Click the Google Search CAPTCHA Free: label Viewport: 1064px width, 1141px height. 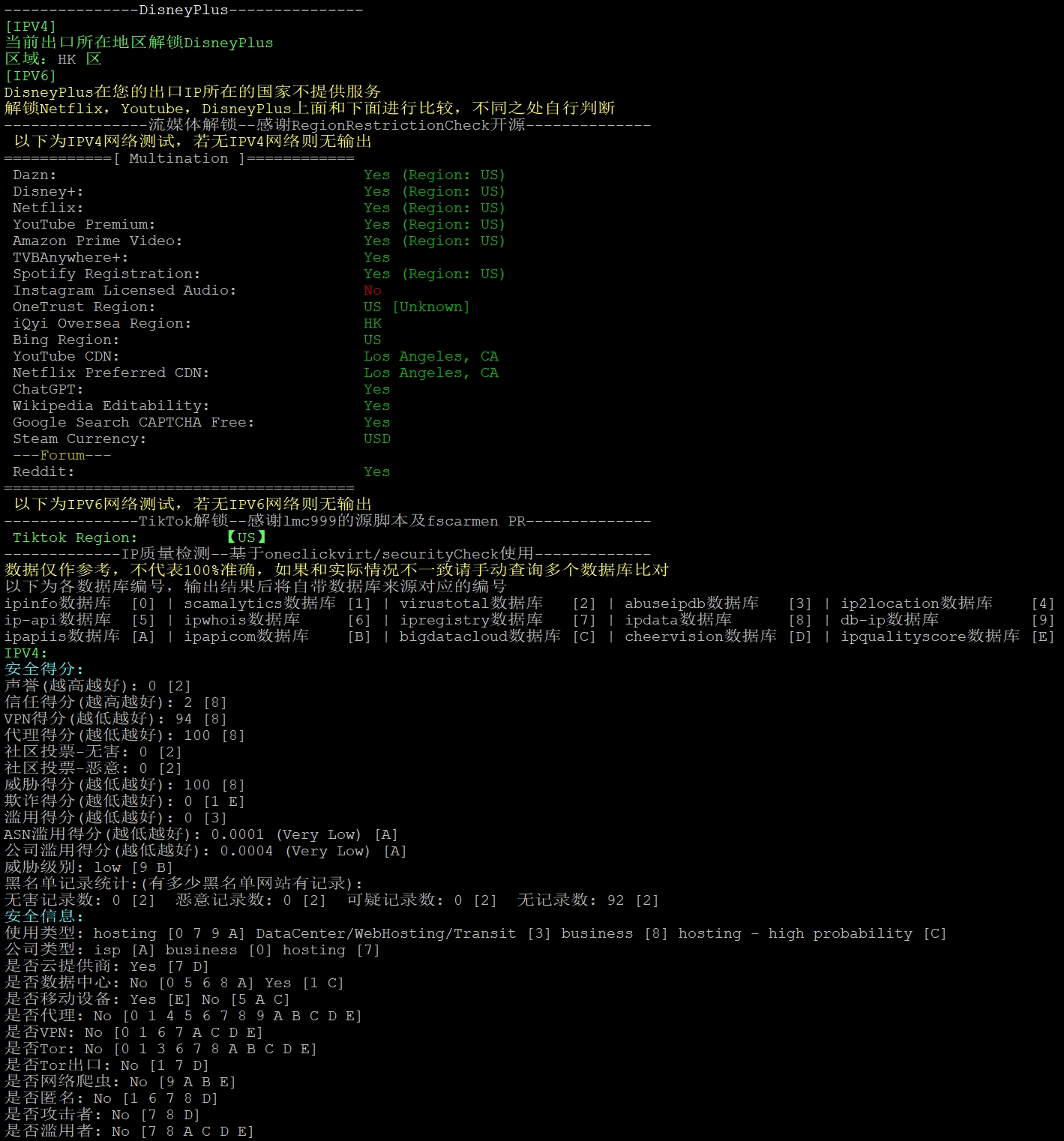[133, 422]
